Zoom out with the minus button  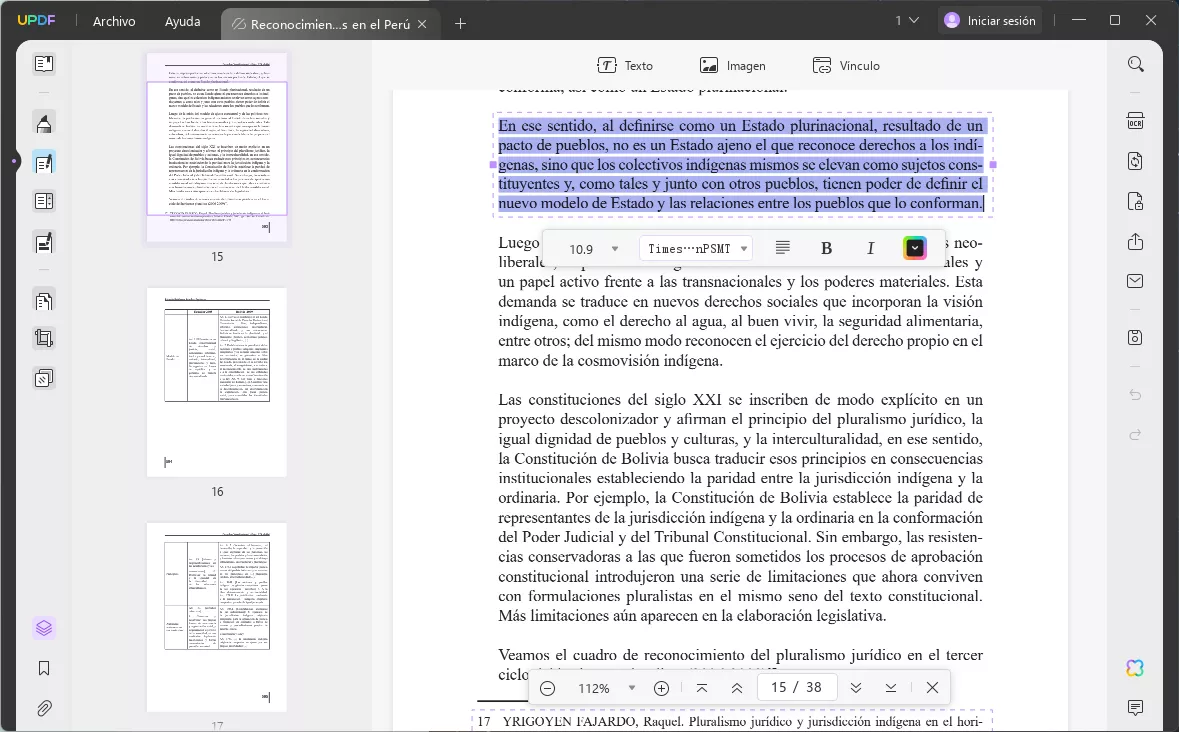click(547, 688)
